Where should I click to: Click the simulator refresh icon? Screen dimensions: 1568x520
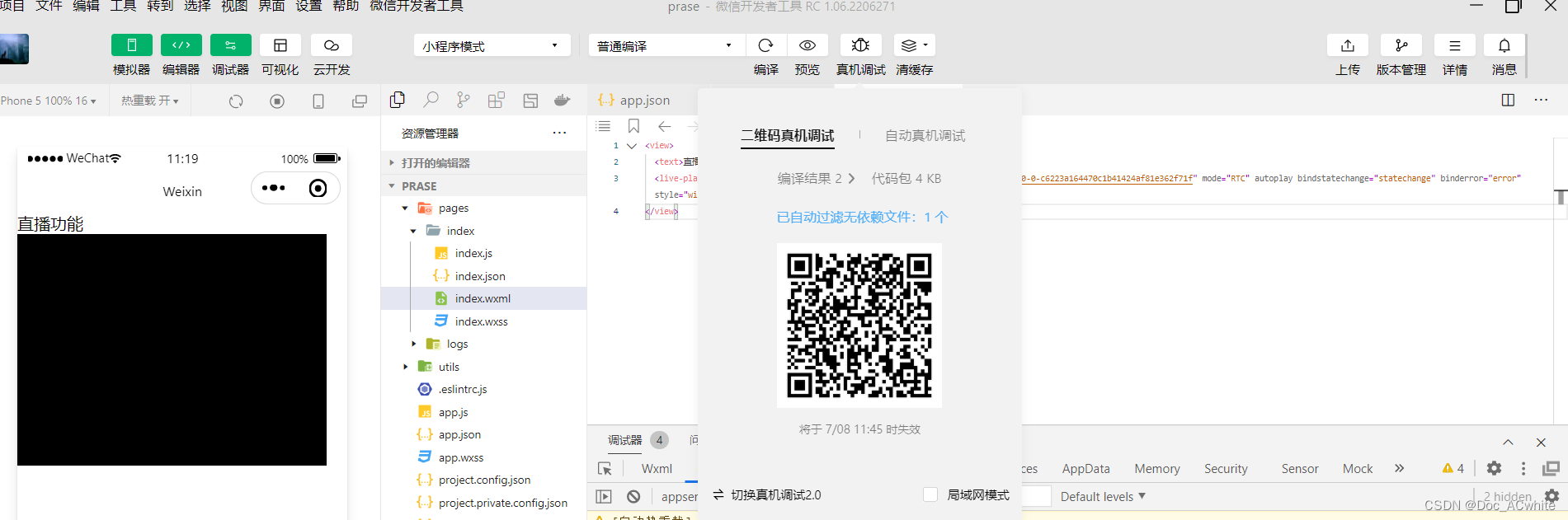click(236, 101)
